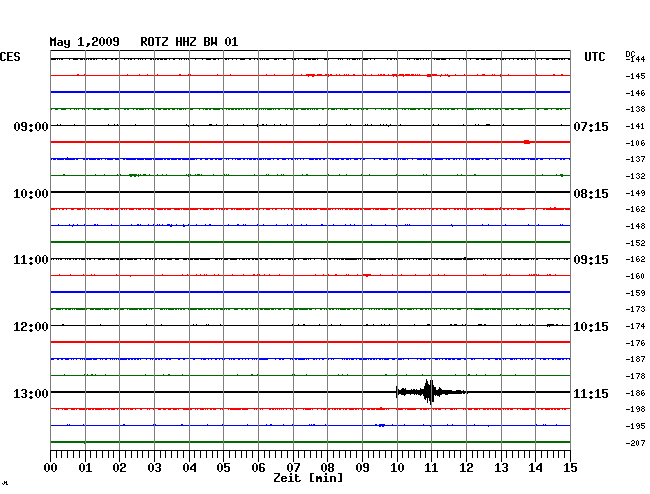Click the DC offset value -187
Screen dimensions: 650x494
[x=635, y=359]
